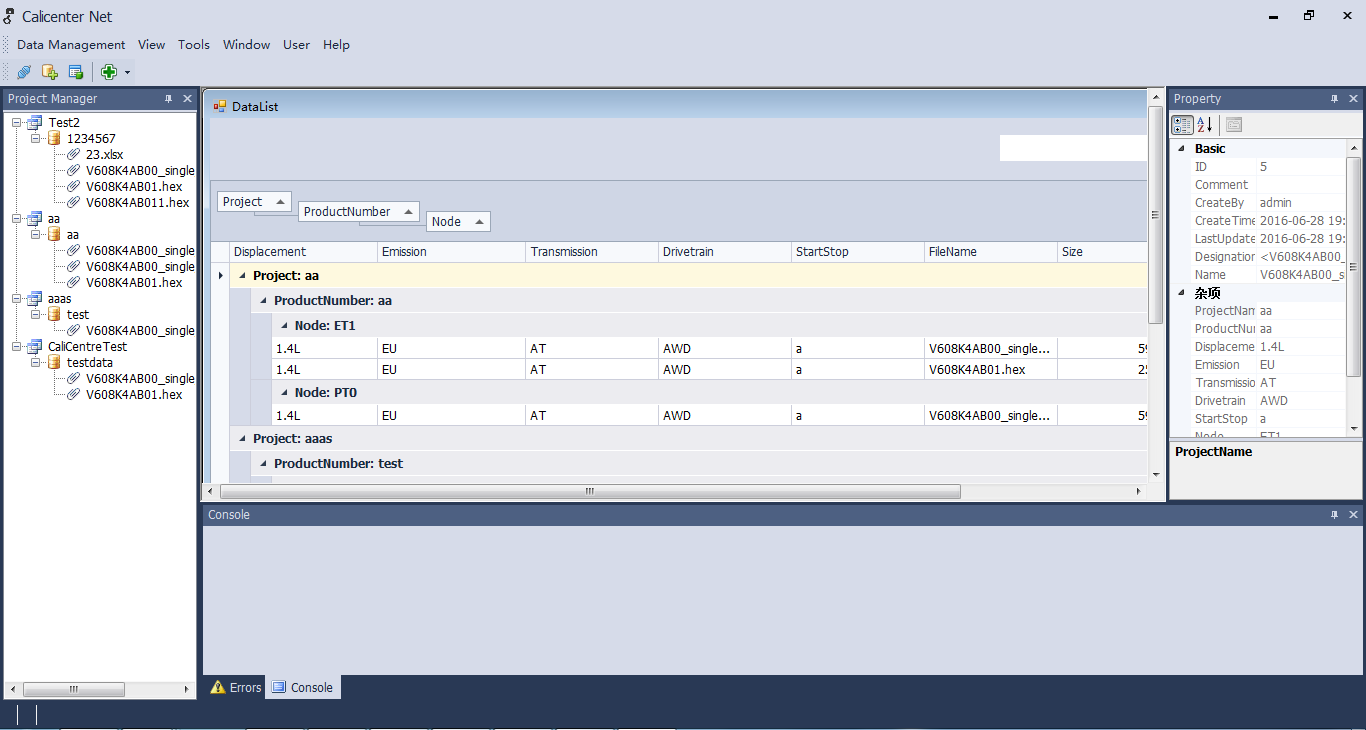Sort properties alphabetically with A-Z icon
The image size is (1366, 730).
pos(1205,125)
